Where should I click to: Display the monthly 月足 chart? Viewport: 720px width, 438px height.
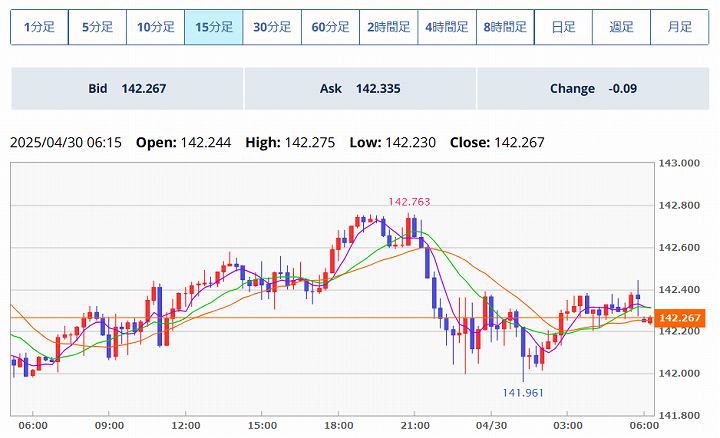pyautogui.click(x=680, y=27)
